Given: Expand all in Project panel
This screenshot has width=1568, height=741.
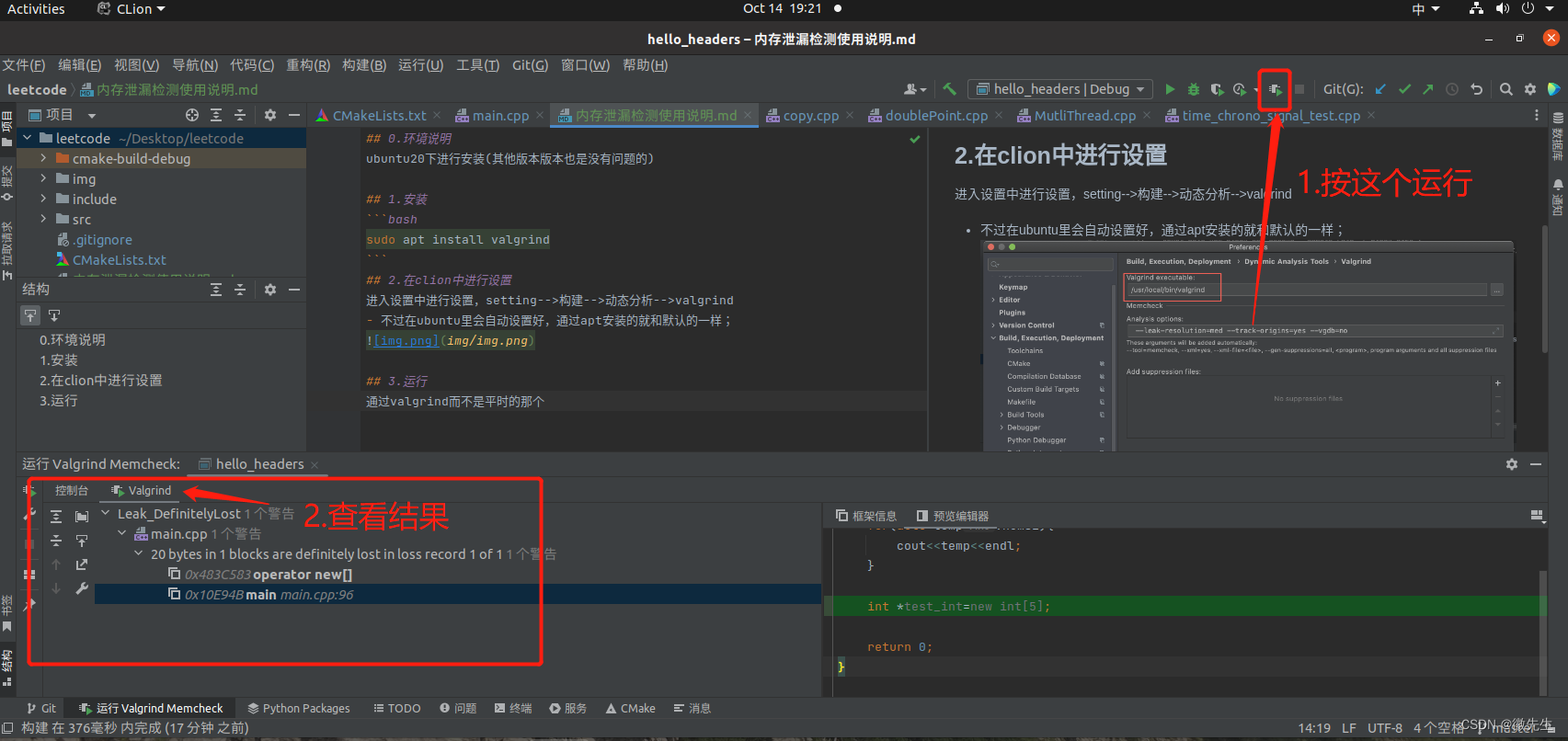Looking at the screenshot, I should [216, 115].
